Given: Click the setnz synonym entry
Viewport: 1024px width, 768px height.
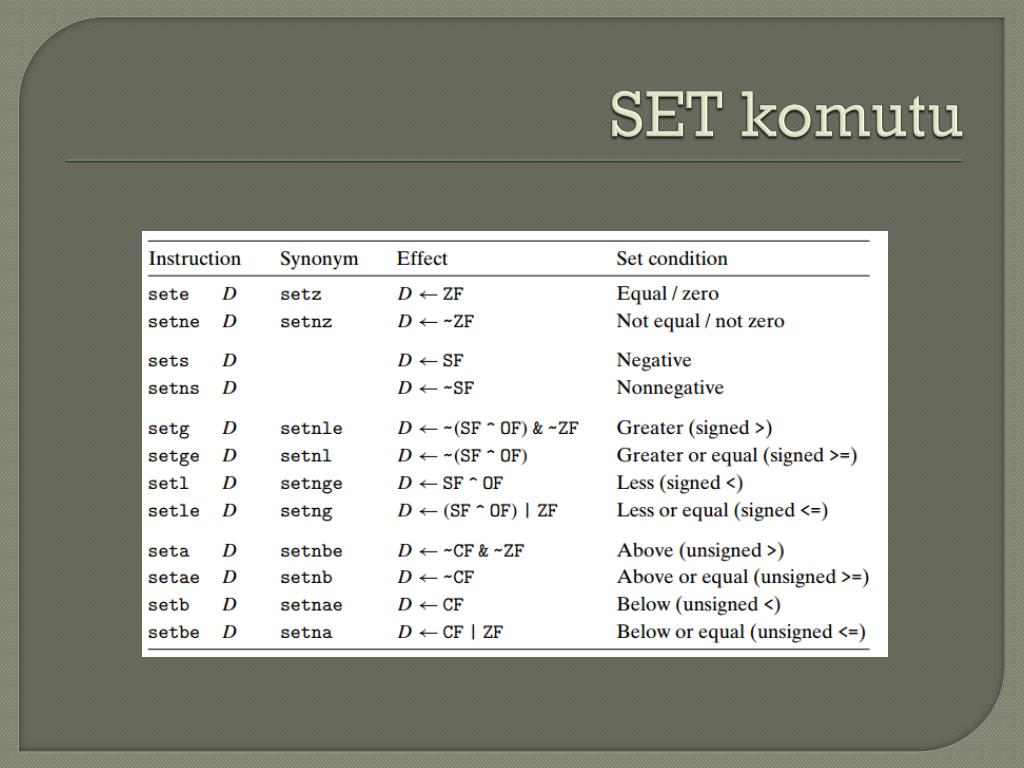Looking at the screenshot, I should tap(306, 322).
